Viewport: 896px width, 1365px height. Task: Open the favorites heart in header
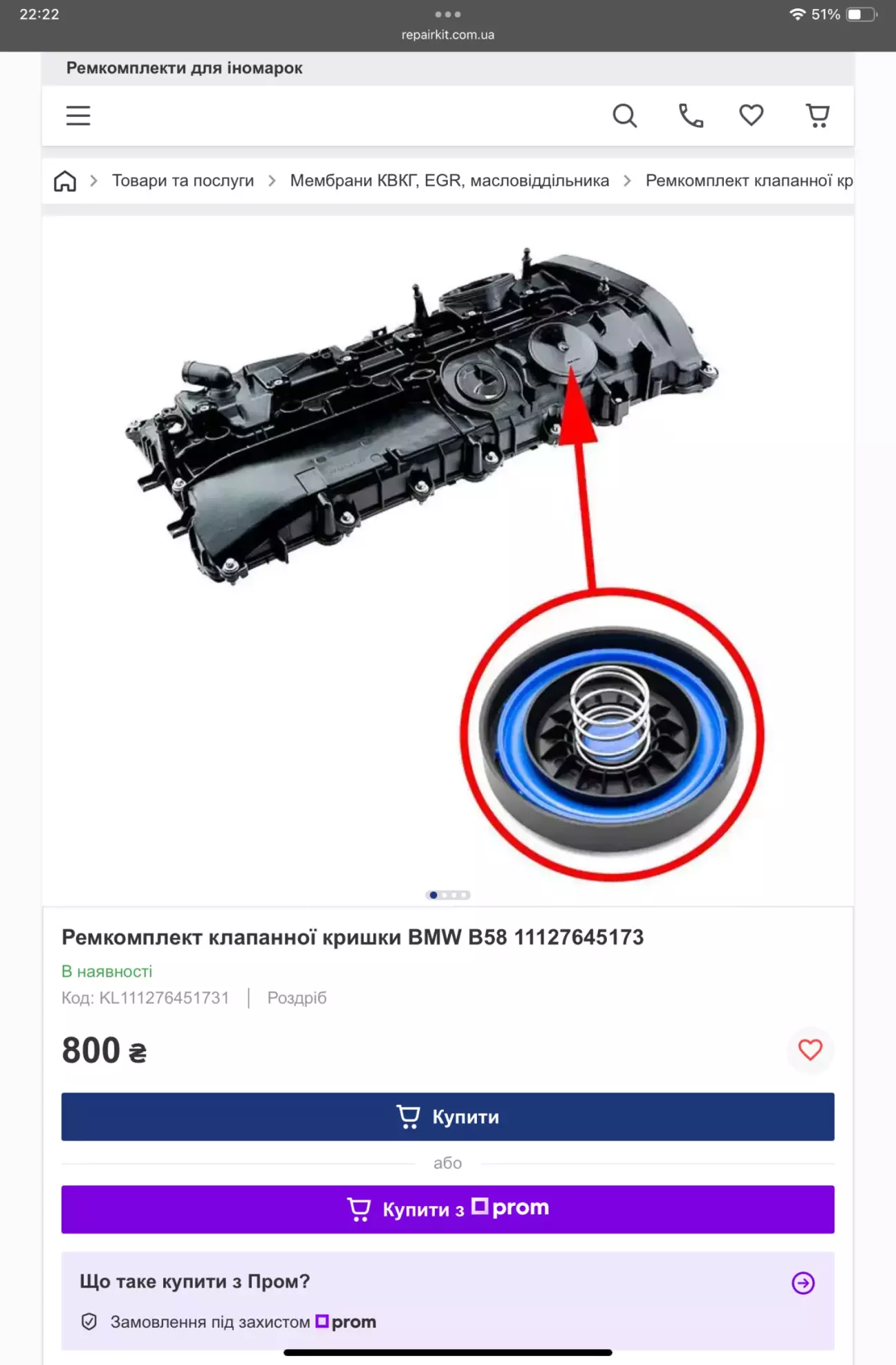[751, 115]
